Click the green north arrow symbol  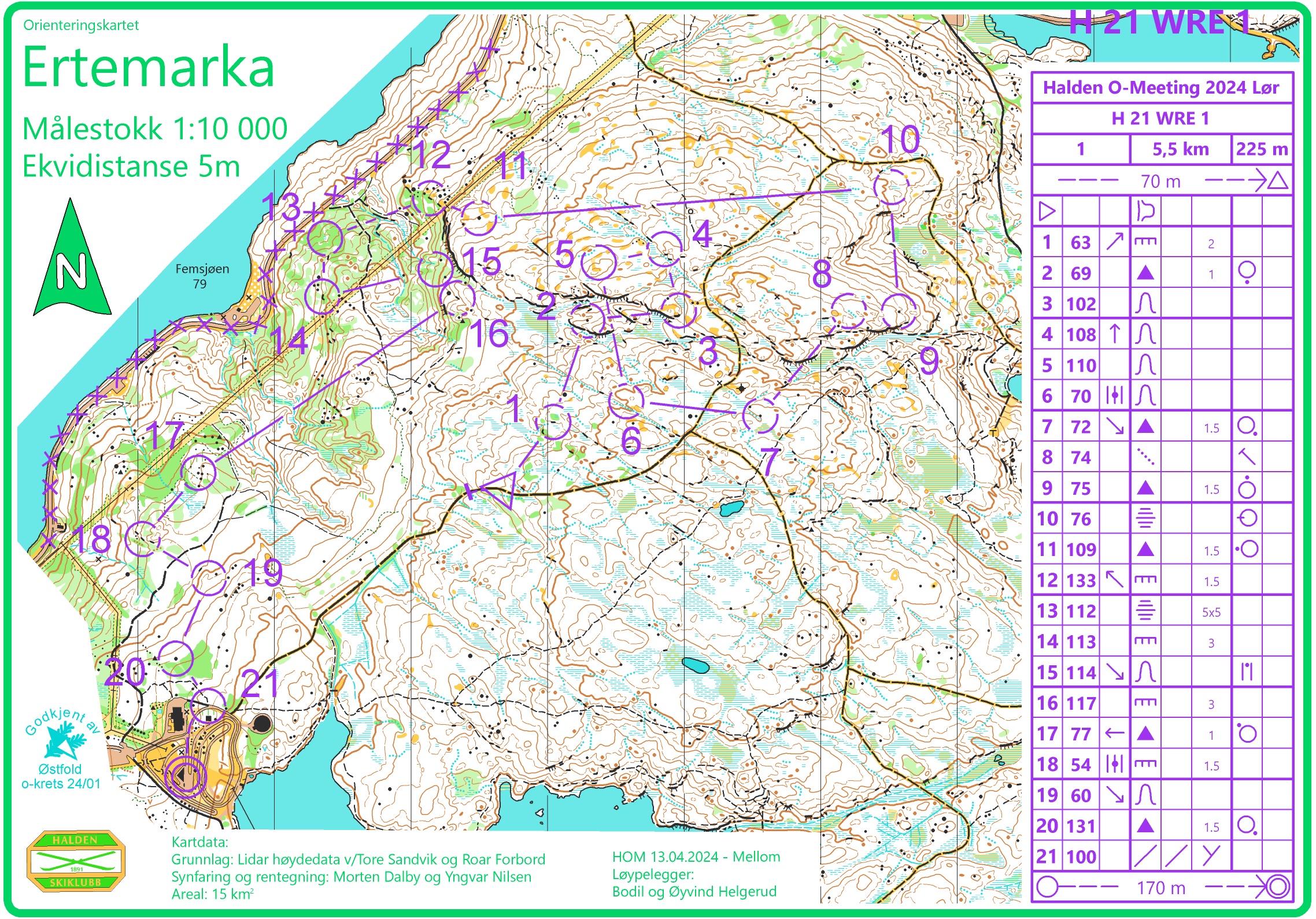(72, 257)
